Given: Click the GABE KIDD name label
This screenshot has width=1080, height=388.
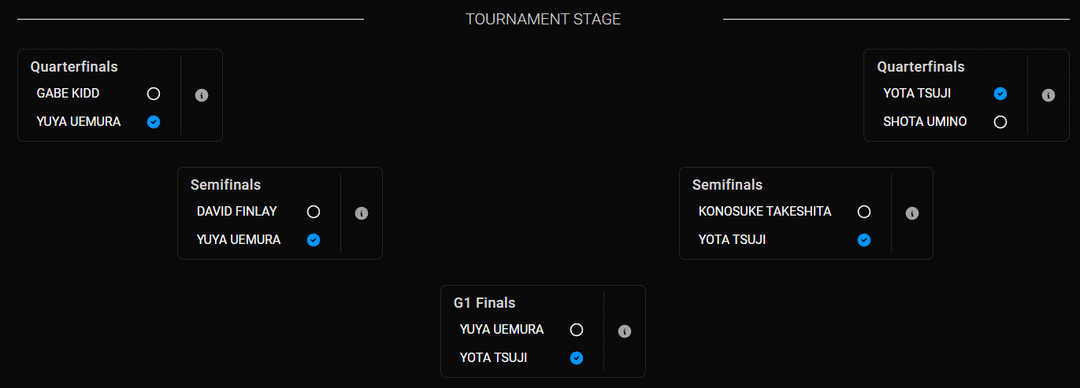Looking at the screenshot, I should click(68, 94).
